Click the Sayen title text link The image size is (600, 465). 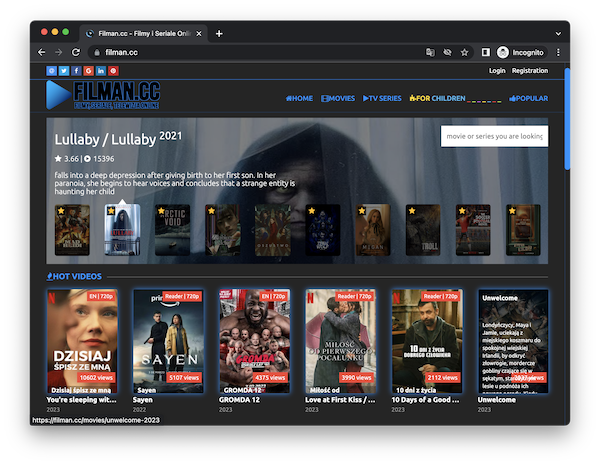click(143, 400)
